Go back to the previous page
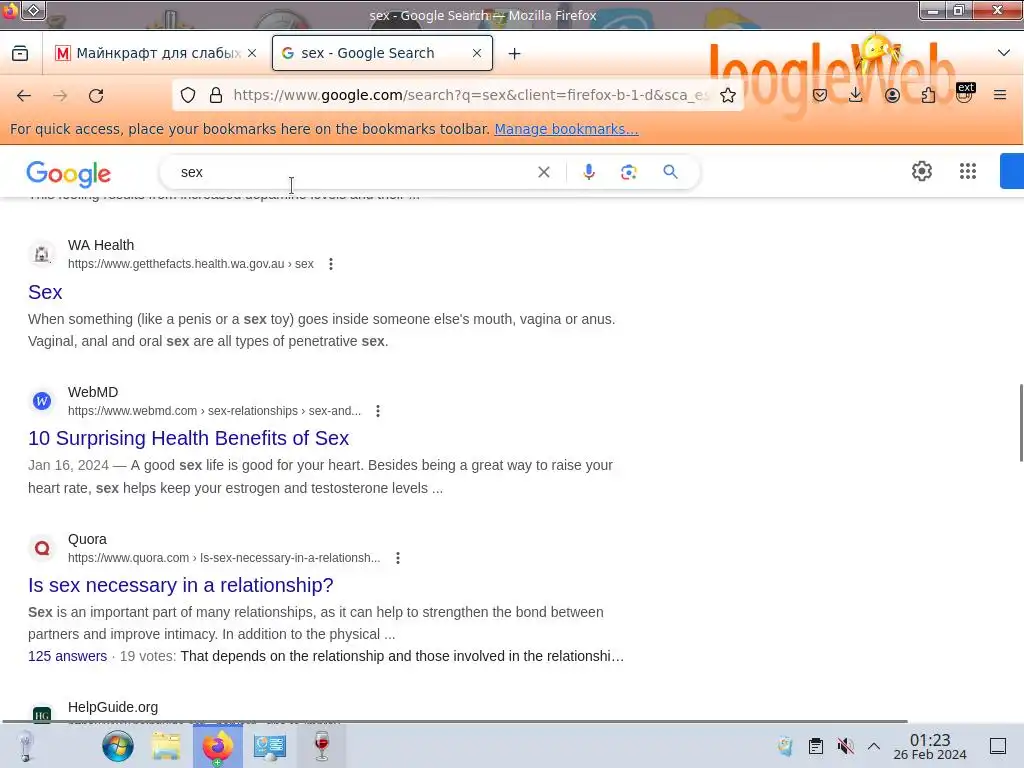1024x768 pixels. point(24,95)
